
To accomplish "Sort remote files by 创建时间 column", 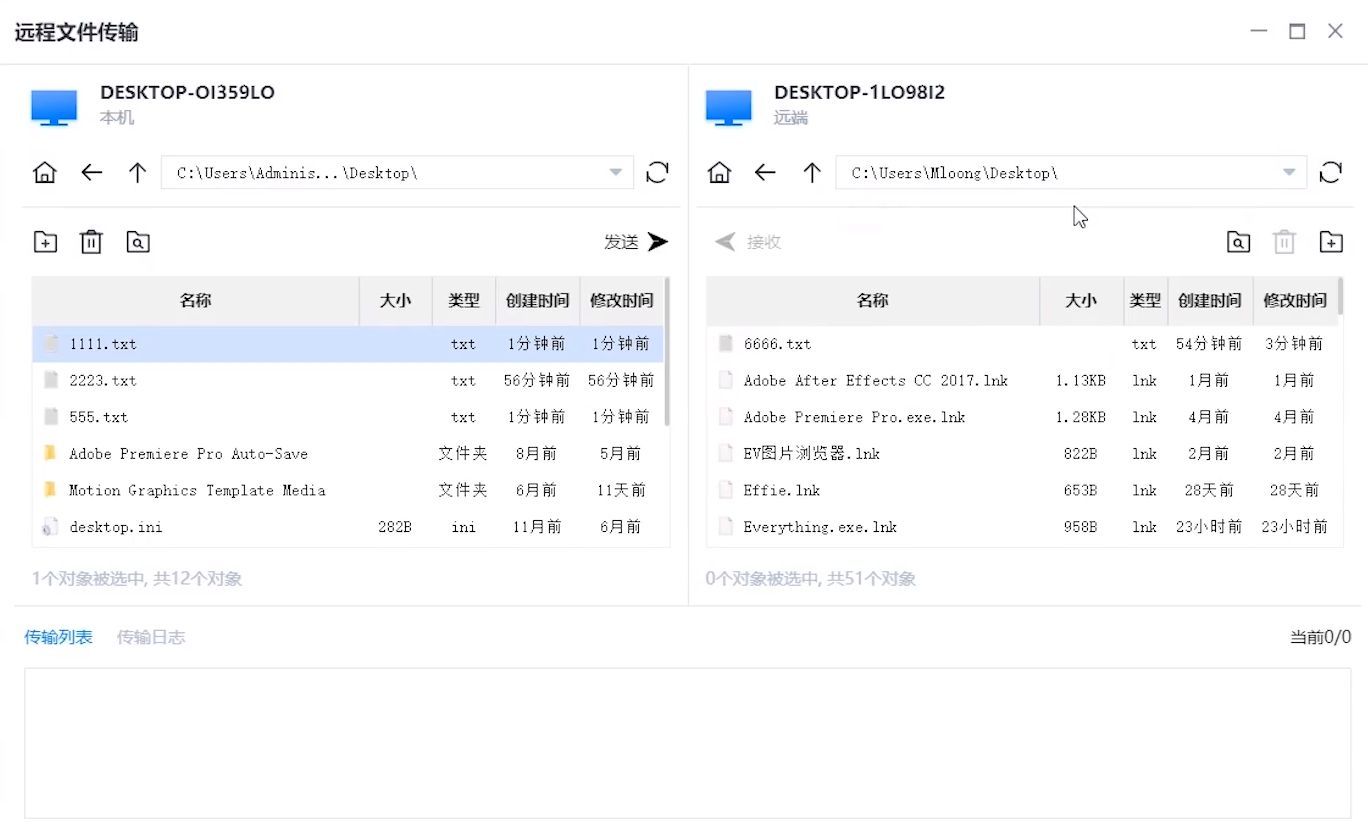I will click(1210, 300).
